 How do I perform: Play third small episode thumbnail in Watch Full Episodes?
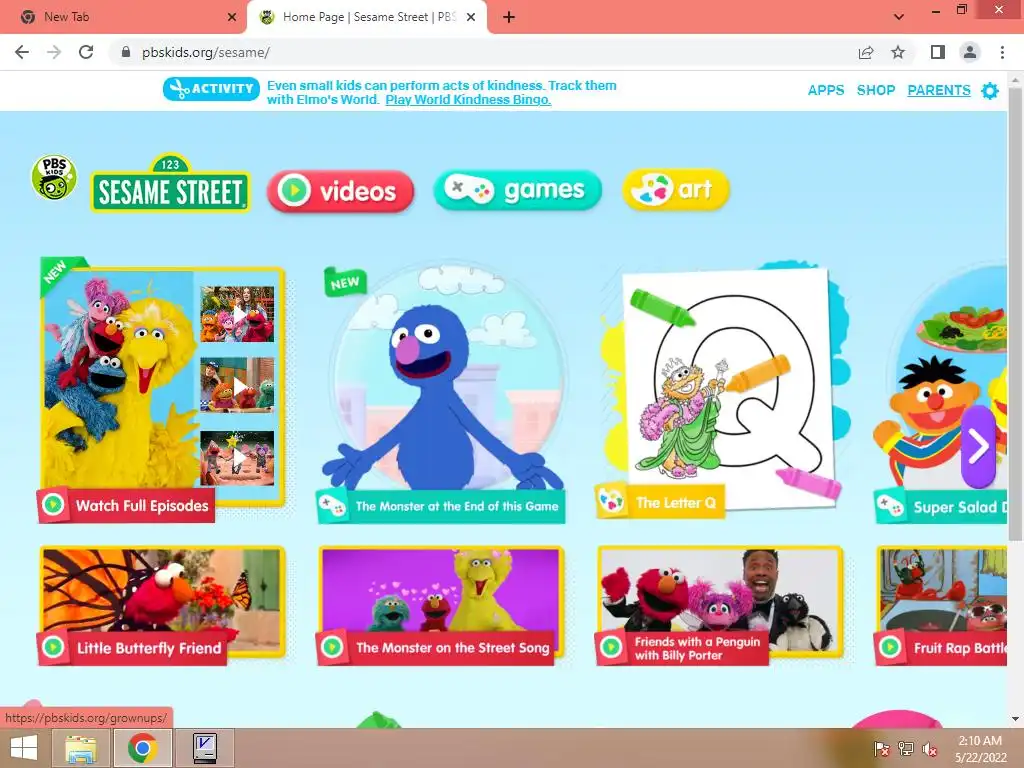pos(237,458)
